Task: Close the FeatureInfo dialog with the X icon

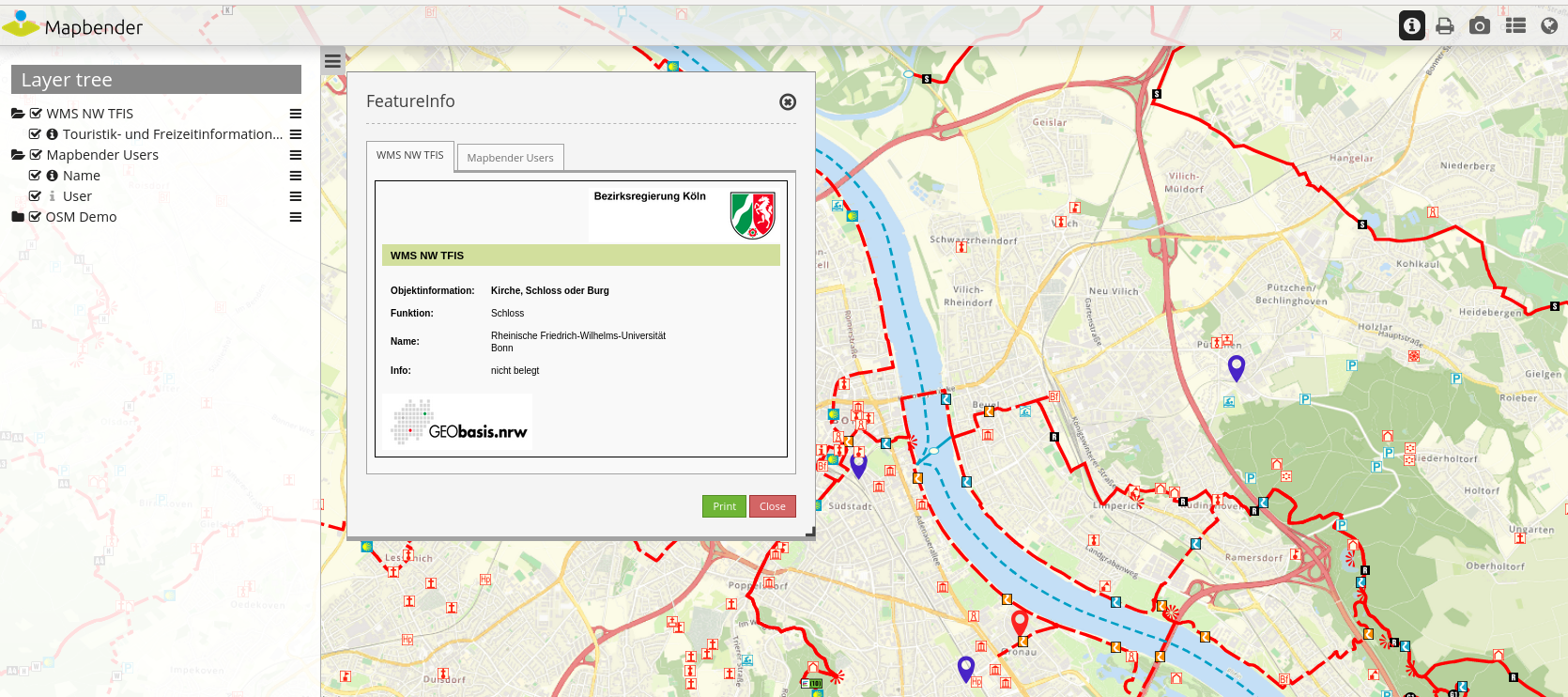Action: point(788,101)
